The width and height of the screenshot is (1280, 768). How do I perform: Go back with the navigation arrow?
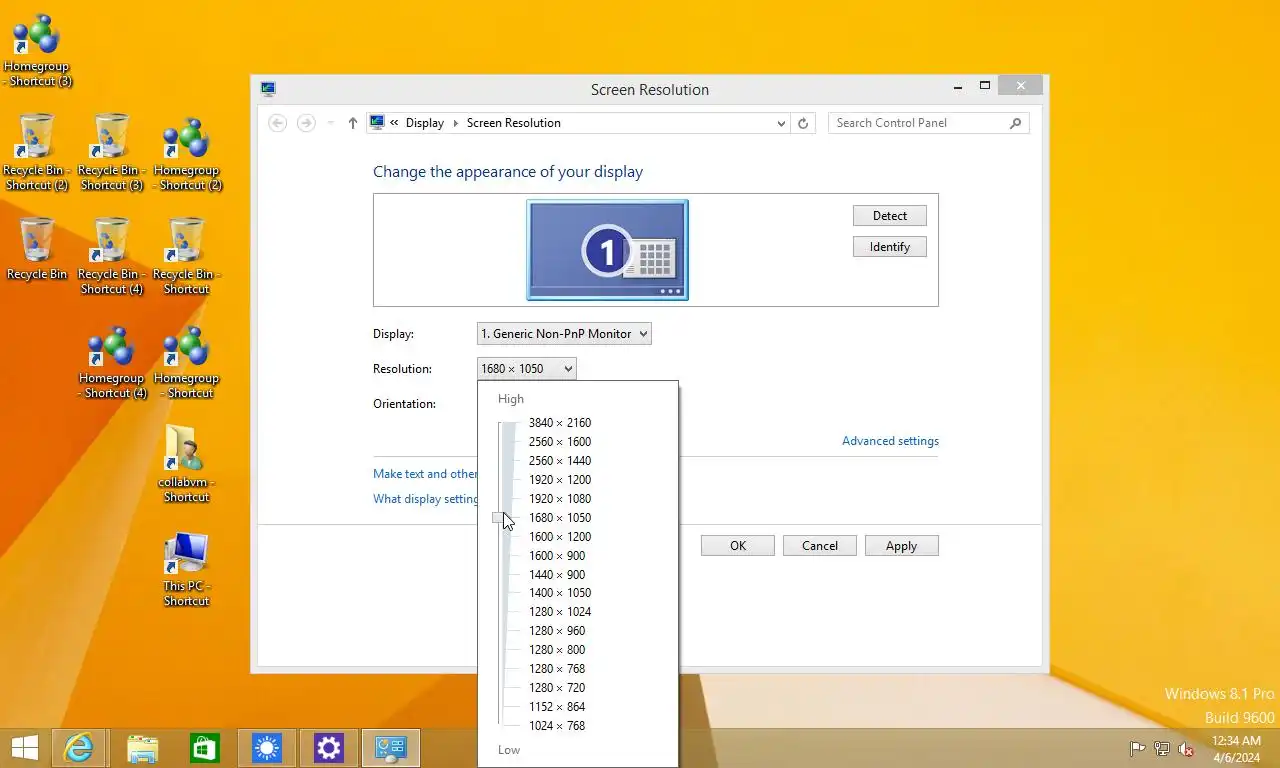[278, 123]
